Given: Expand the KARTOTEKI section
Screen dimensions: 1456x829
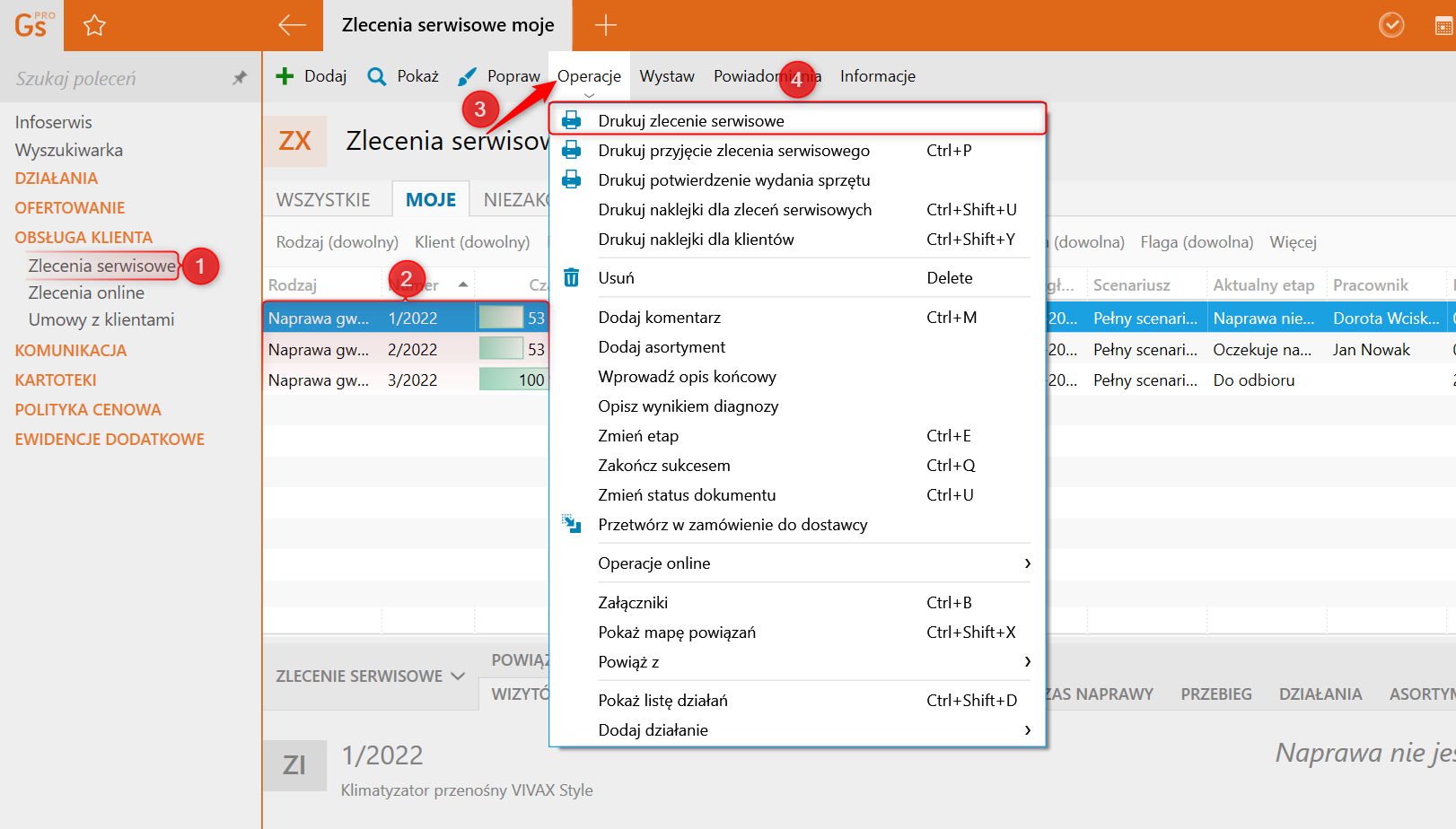Looking at the screenshot, I should point(56,380).
